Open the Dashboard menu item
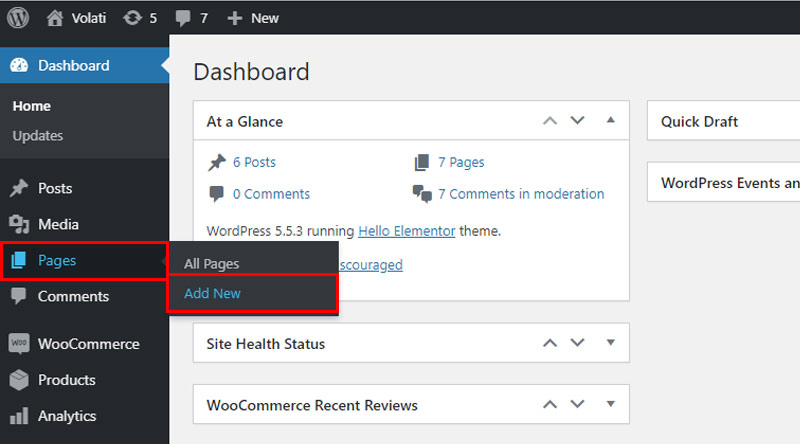Viewport: 800px width, 444px height. click(84, 65)
